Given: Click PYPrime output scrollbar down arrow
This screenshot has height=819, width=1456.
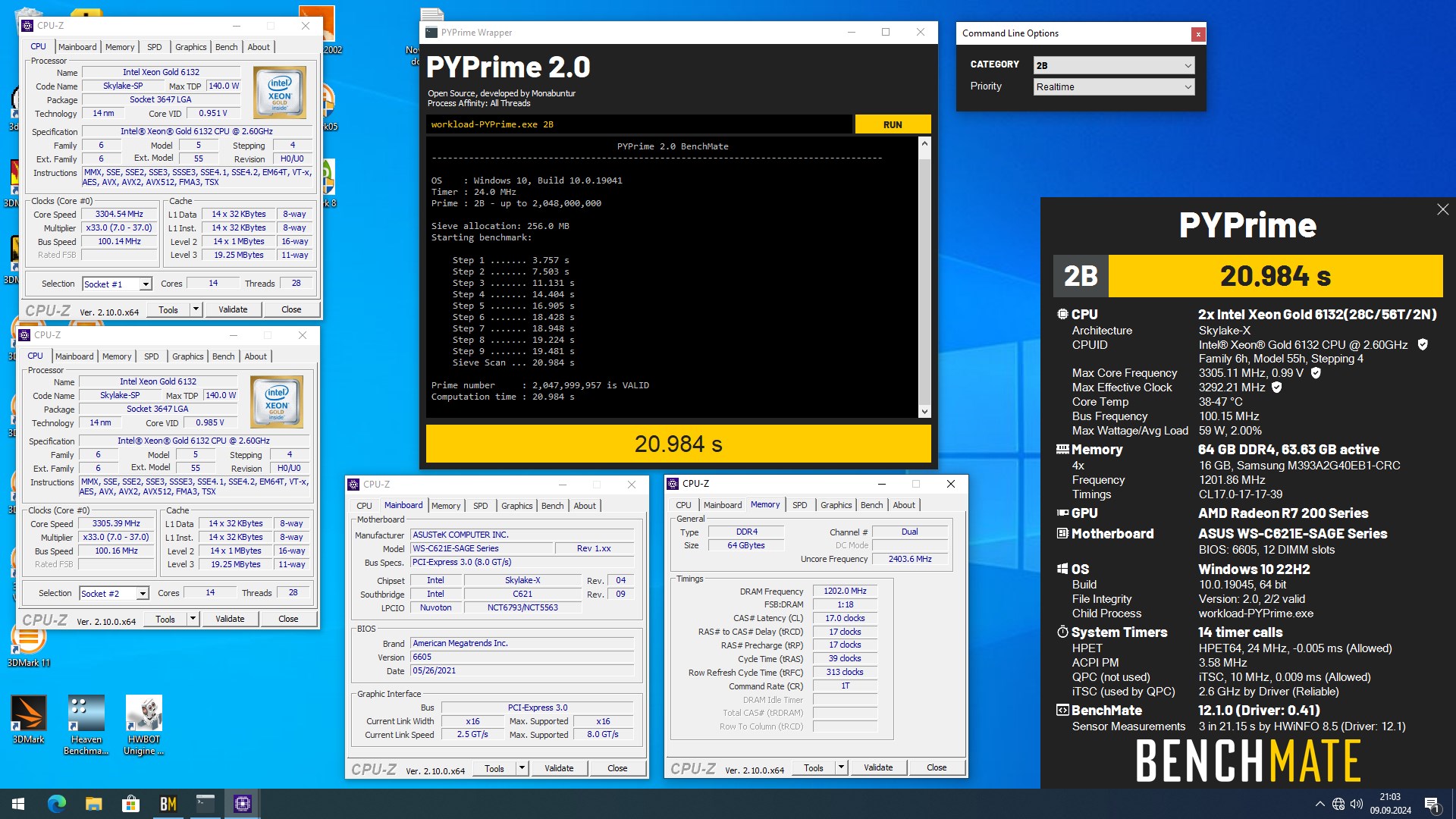Looking at the screenshot, I should coord(924,412).
